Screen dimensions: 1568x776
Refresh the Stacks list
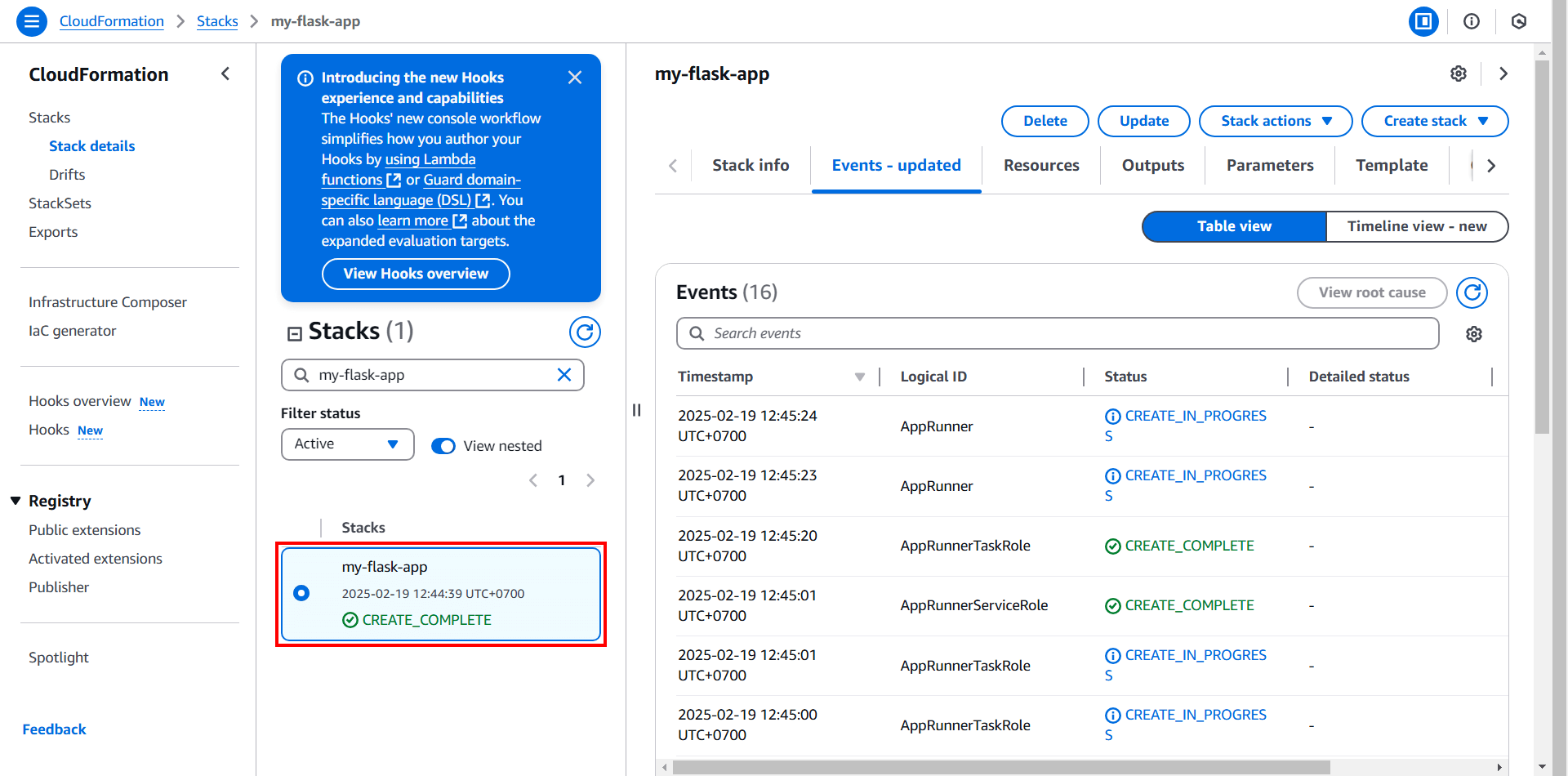(x=585, y=332)
